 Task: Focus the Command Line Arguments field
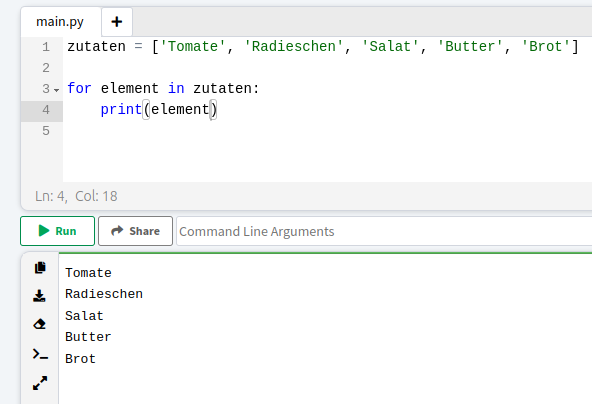[x=384, y=231]
